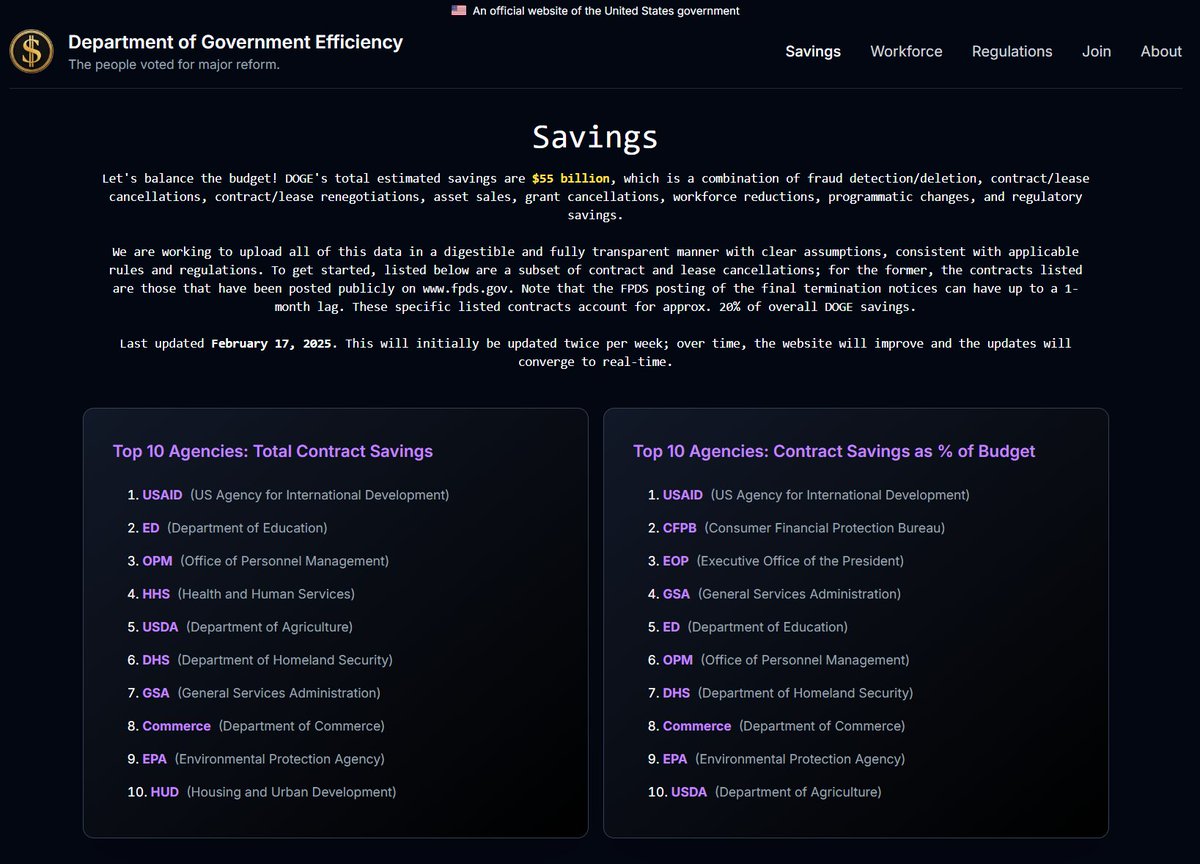Select USDA ranked 5 in Total Contract Savings
The image size is (1200, 864).
coord(160,627)
